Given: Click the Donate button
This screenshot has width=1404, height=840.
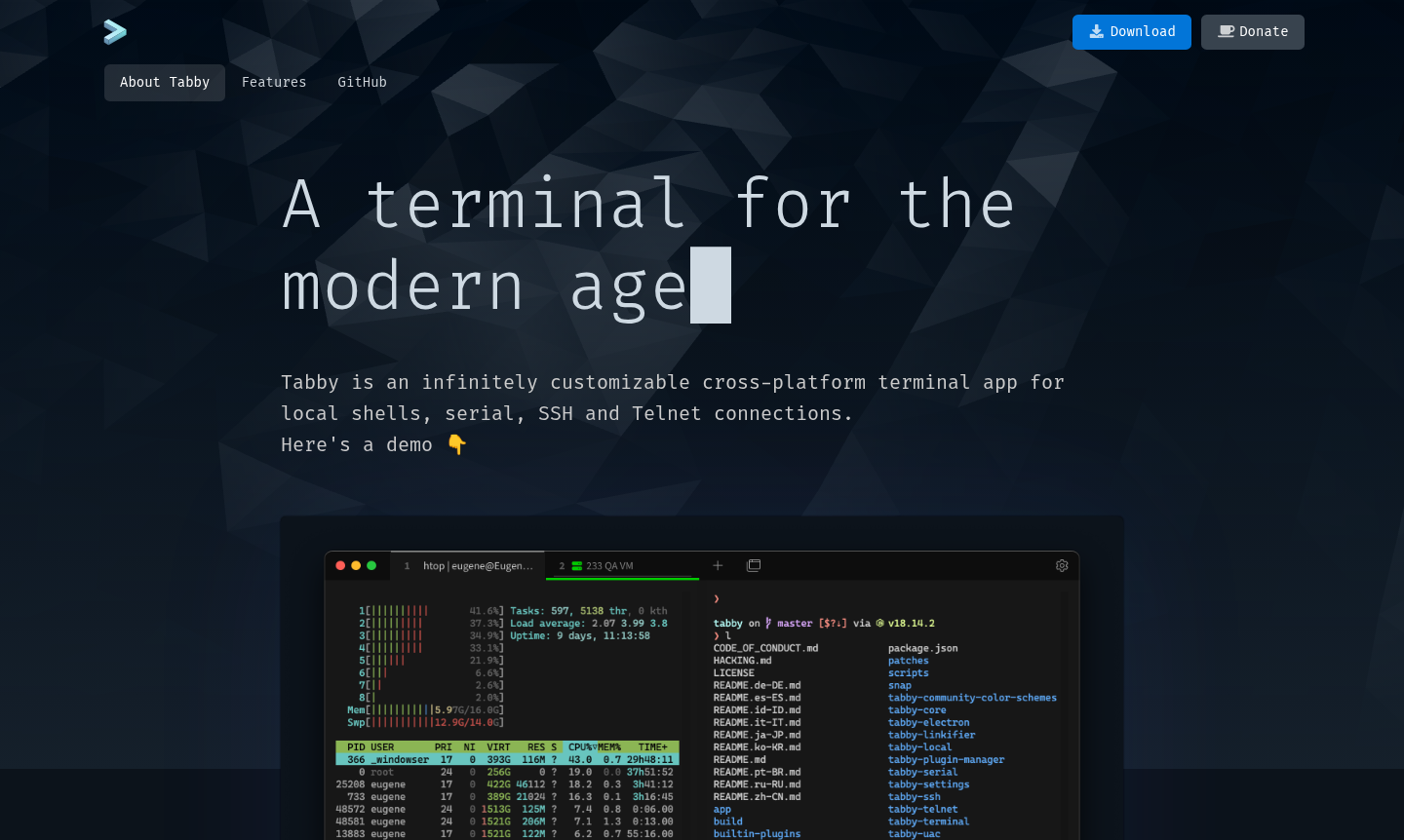Looking at the screenshot, I should (x=1252, y=32).
